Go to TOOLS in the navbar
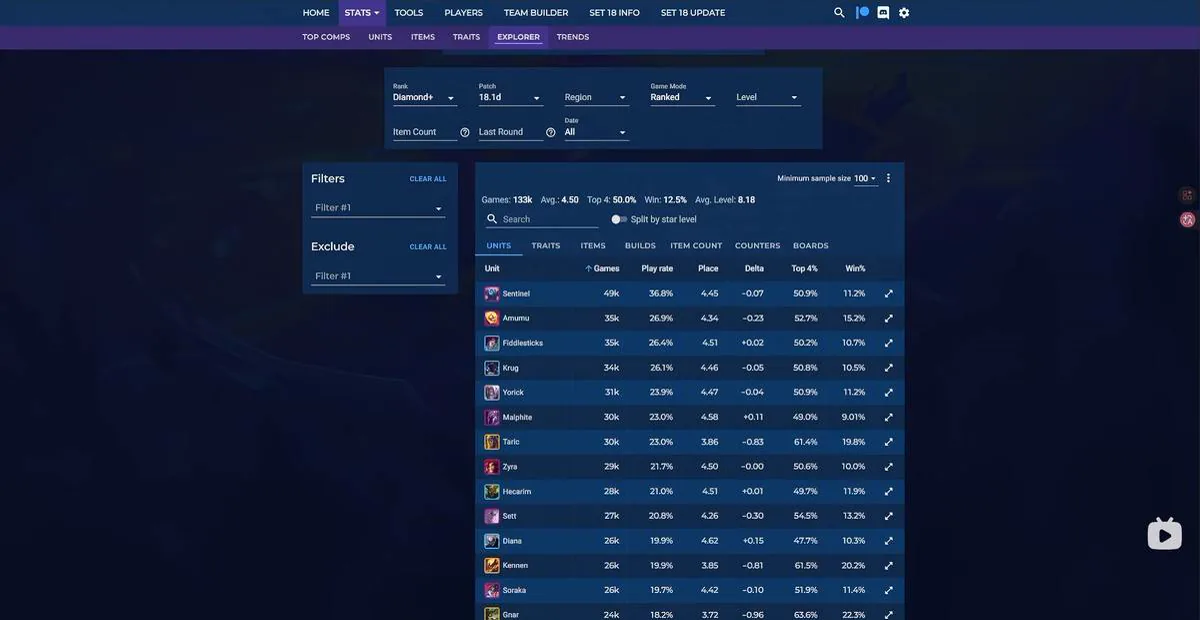This screenshot has height=620, width=1200. point(409,13)
